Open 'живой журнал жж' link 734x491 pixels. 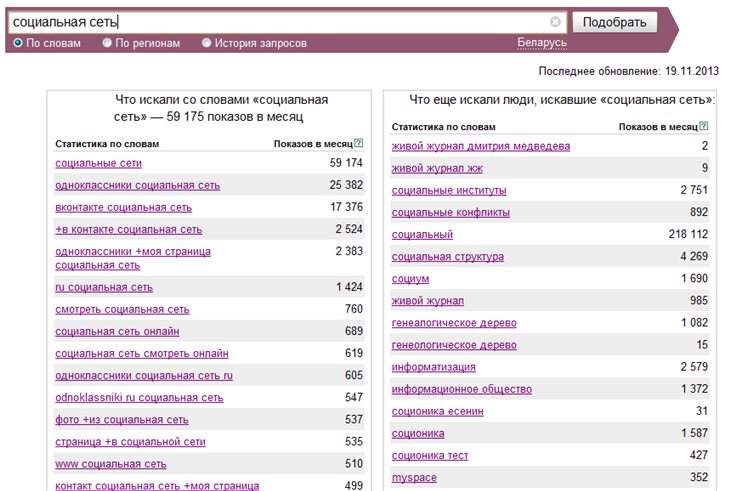[x=437, y=169]
